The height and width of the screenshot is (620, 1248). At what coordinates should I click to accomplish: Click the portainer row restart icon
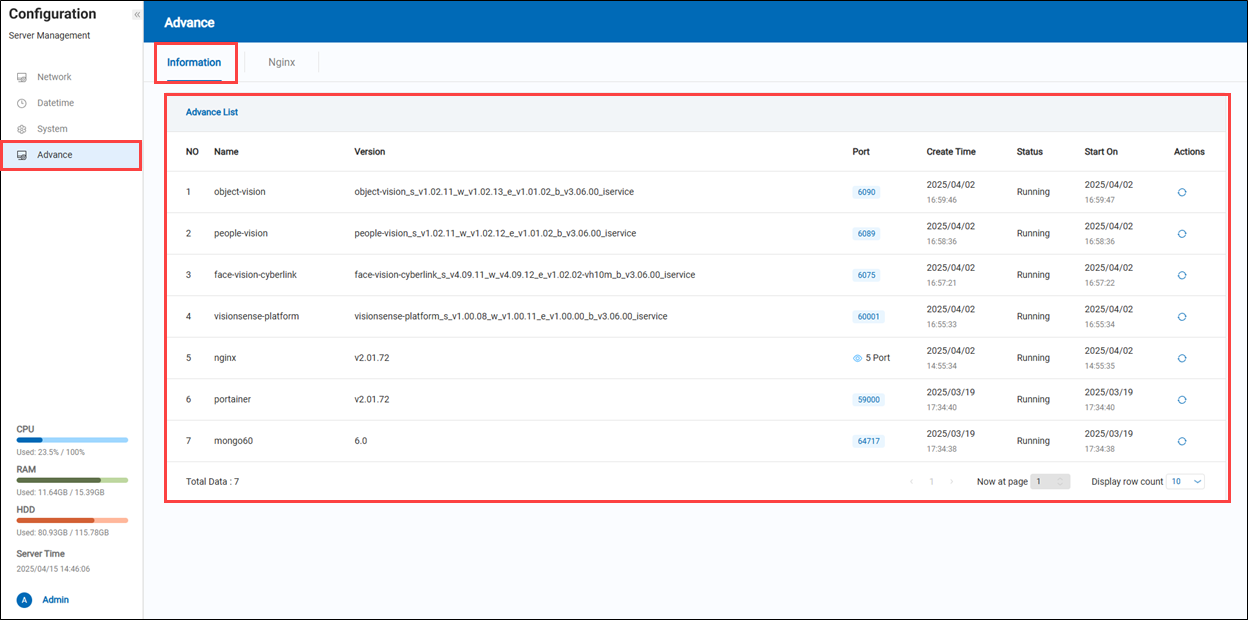click(1182, 400)
